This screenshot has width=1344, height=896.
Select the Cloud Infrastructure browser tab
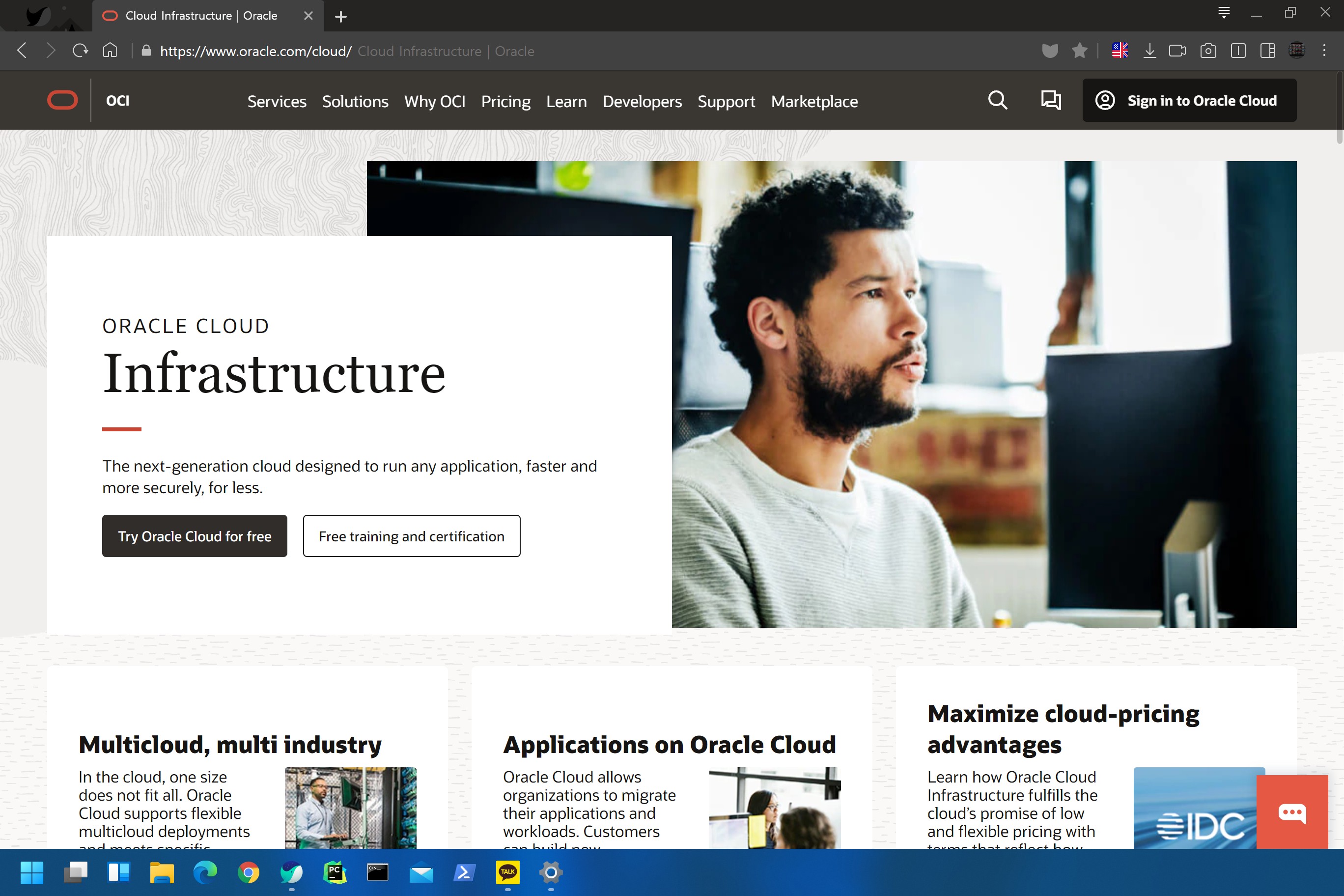pos(201,16)
